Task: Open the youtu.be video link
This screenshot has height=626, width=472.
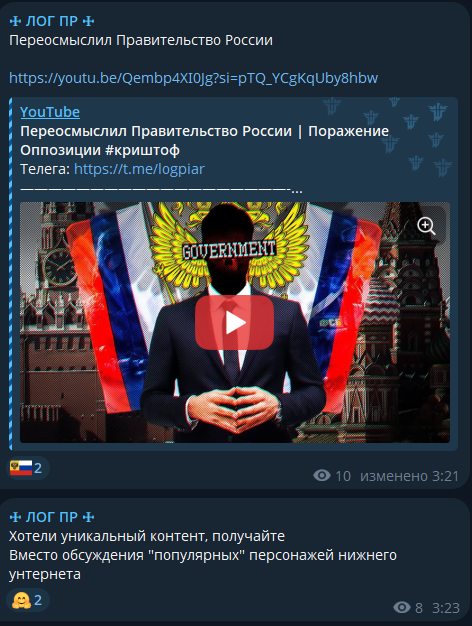Action: coord(193,78)
